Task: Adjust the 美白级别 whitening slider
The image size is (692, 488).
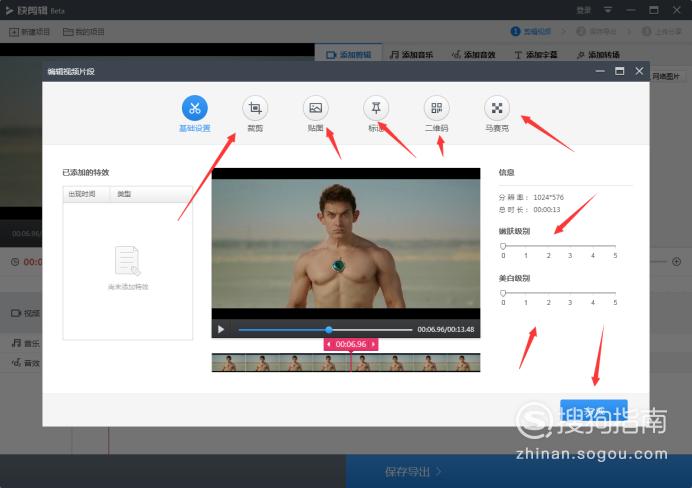Action: (x=559, y=293)
